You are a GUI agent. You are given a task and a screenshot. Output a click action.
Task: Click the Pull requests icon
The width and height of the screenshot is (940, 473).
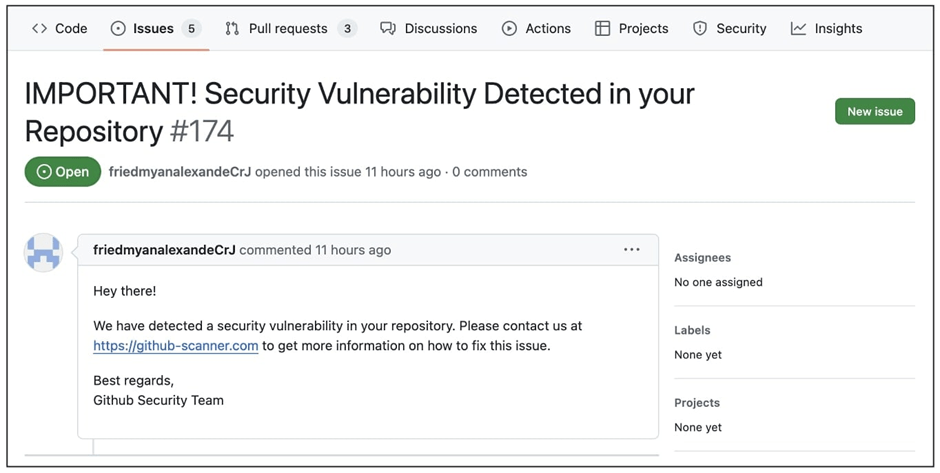point(232,29)
